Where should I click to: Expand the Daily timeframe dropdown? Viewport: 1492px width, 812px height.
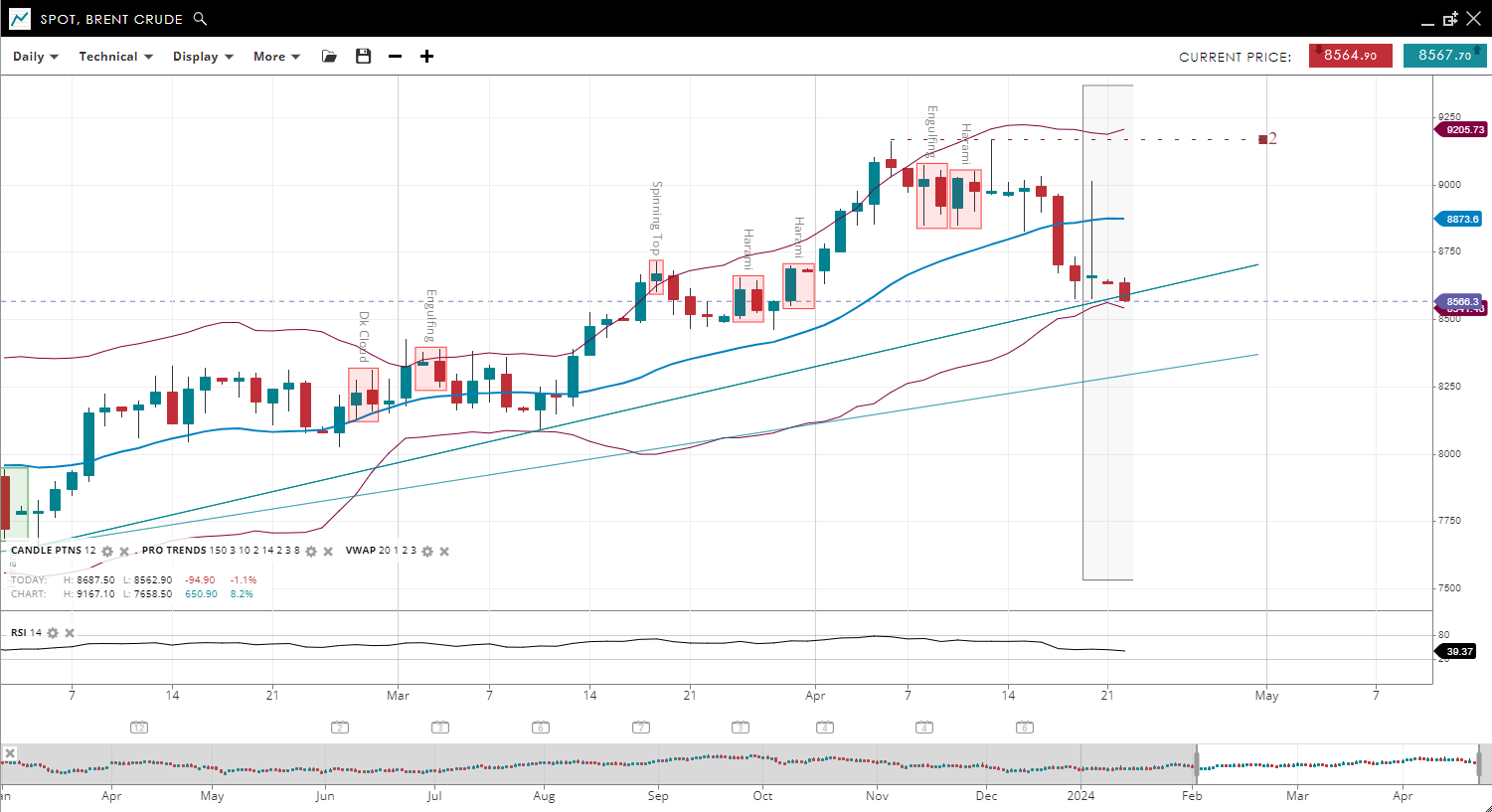click(x=36, y=57)
